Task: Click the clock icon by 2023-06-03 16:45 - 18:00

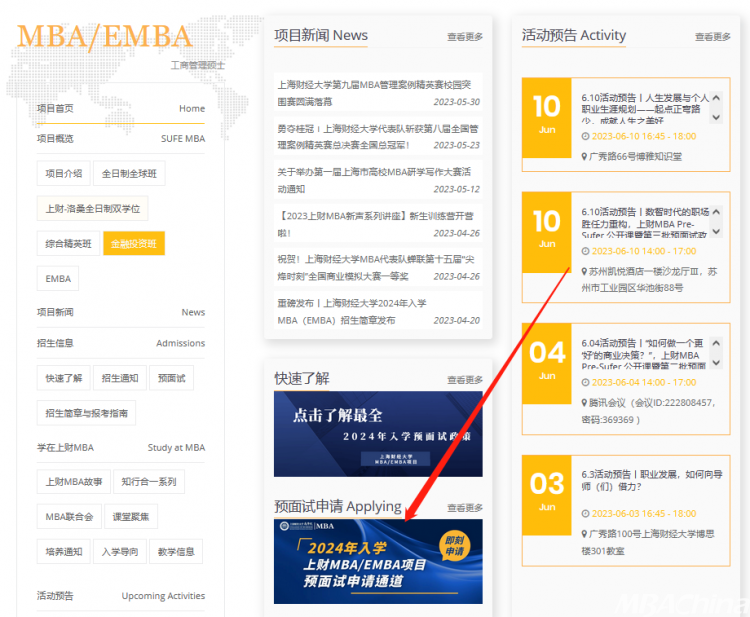Action: (x=585, y=514)
